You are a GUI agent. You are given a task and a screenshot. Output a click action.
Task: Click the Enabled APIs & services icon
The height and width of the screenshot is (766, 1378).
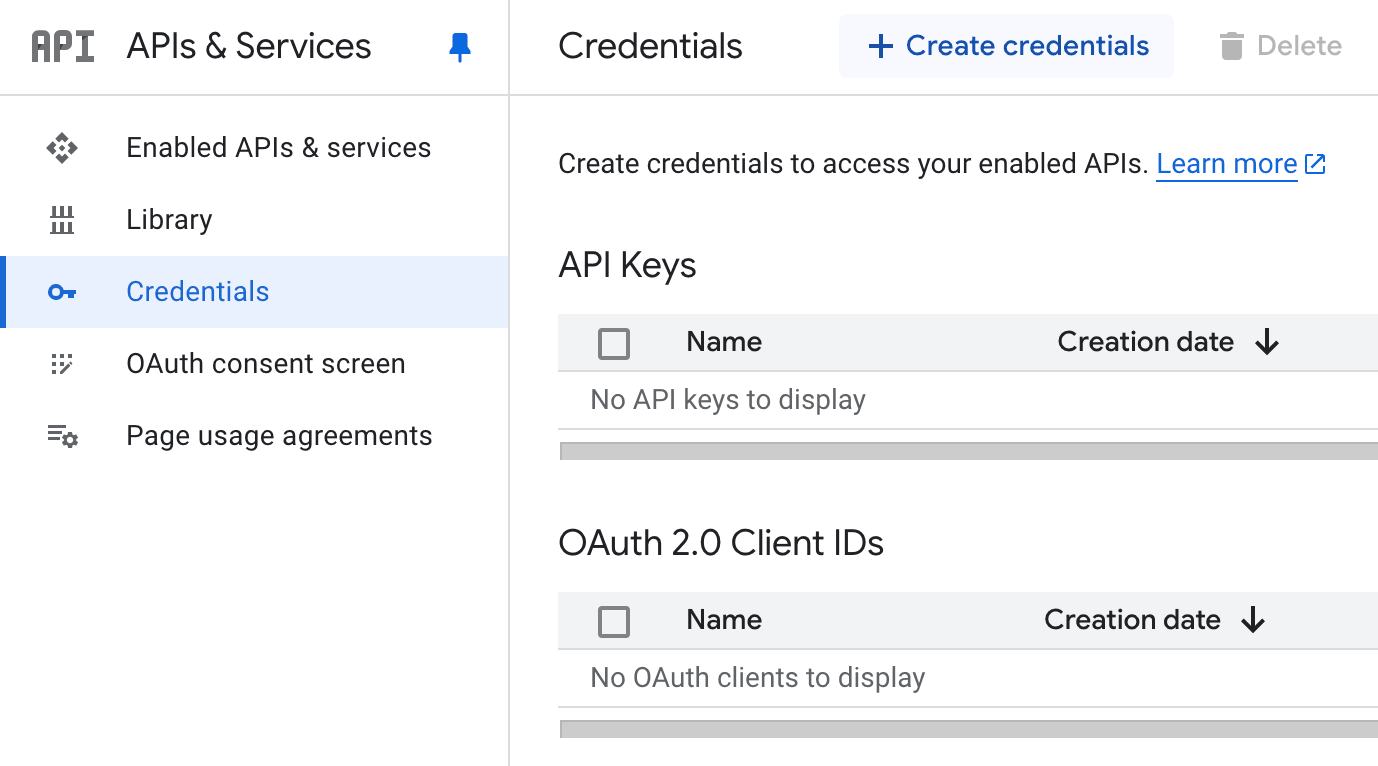click(62, 148)
